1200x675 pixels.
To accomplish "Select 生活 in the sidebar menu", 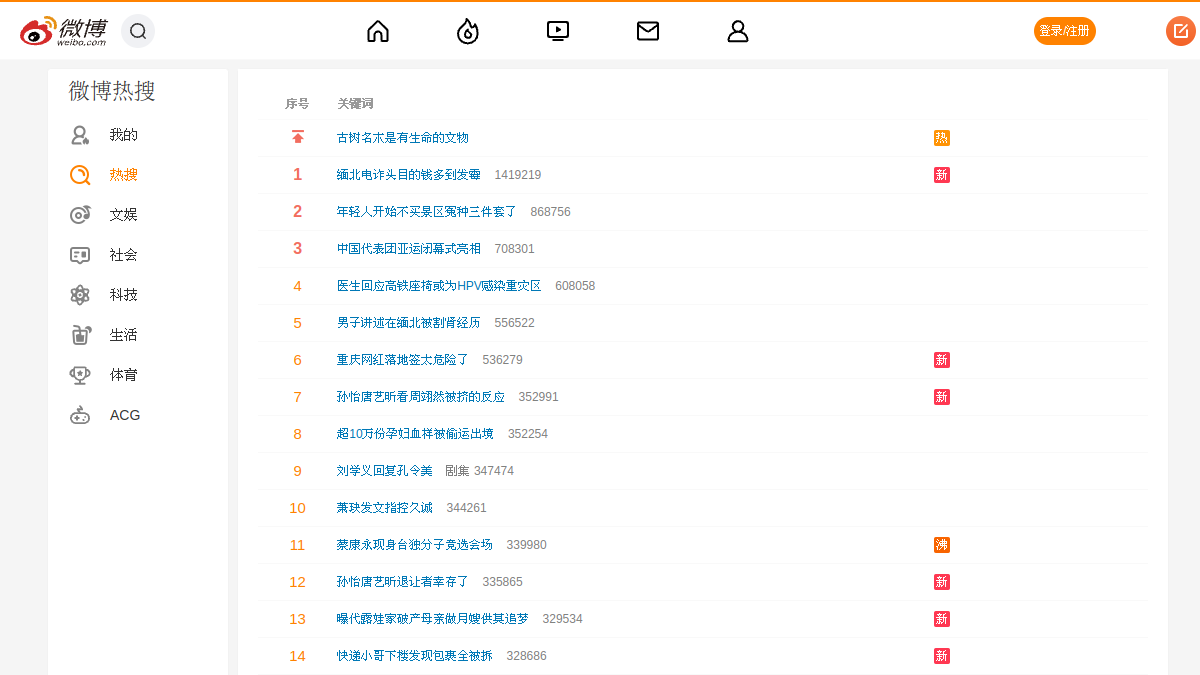I will point(124,335).
